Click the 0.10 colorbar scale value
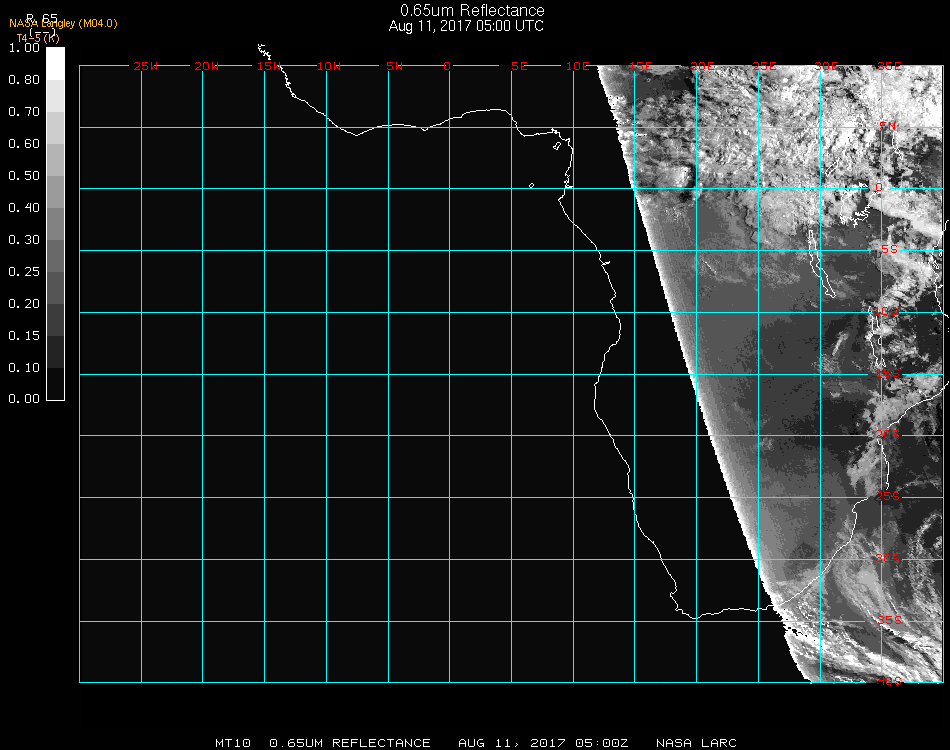 tap(24, 368)
